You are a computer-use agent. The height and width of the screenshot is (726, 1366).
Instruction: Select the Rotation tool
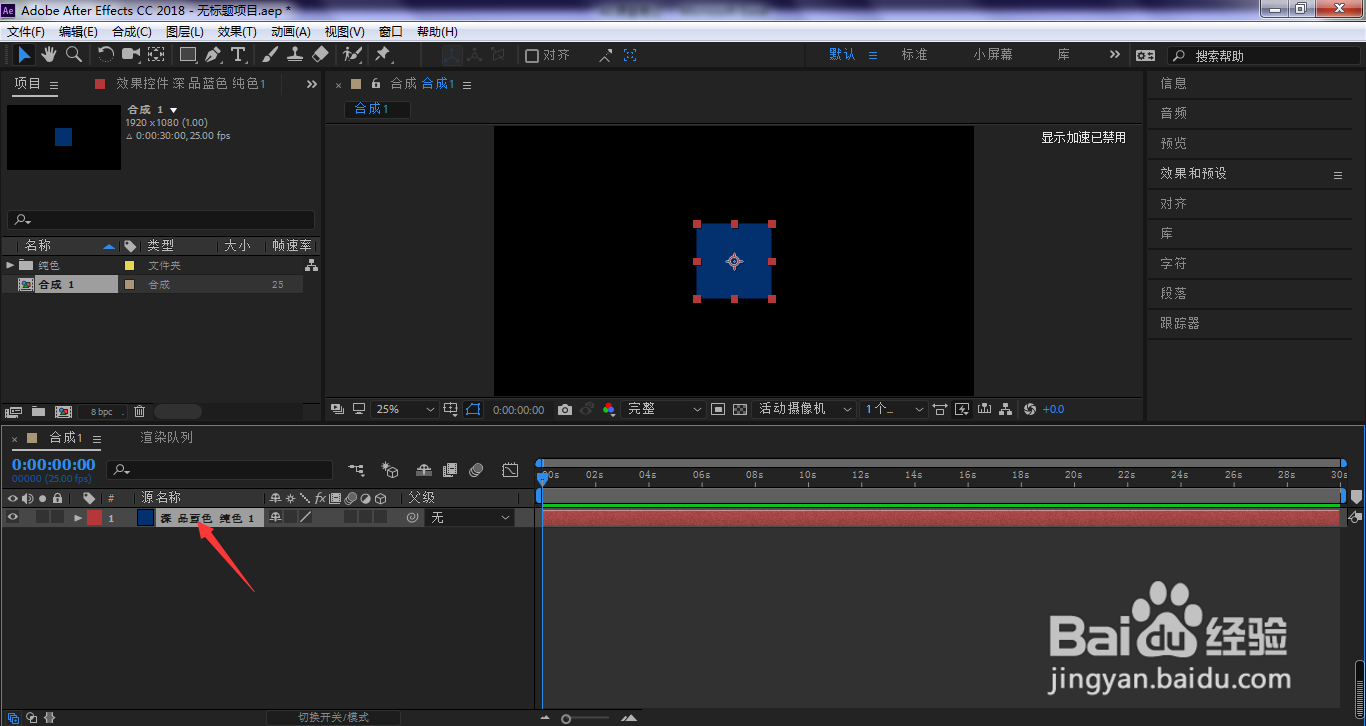coord(106,55)
